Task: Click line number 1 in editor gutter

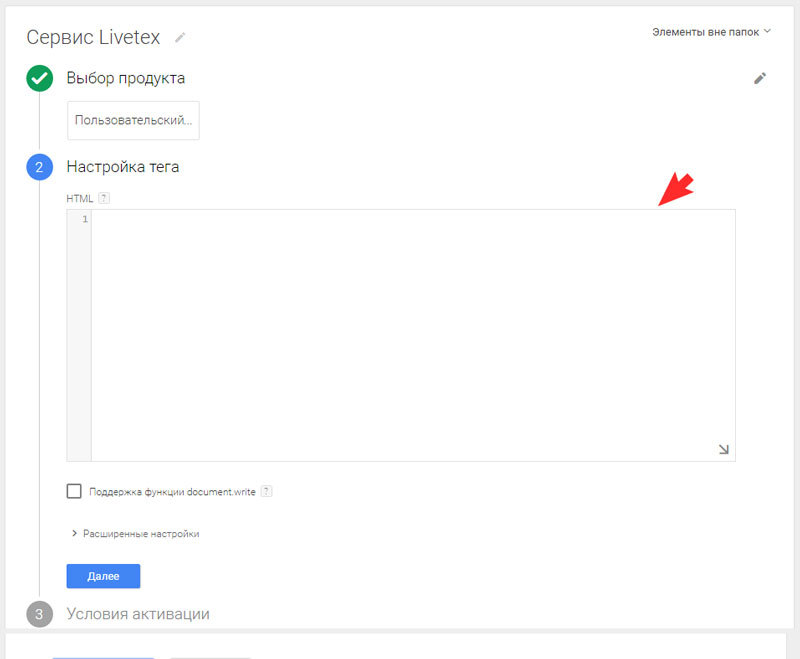Action: [85, 219]
